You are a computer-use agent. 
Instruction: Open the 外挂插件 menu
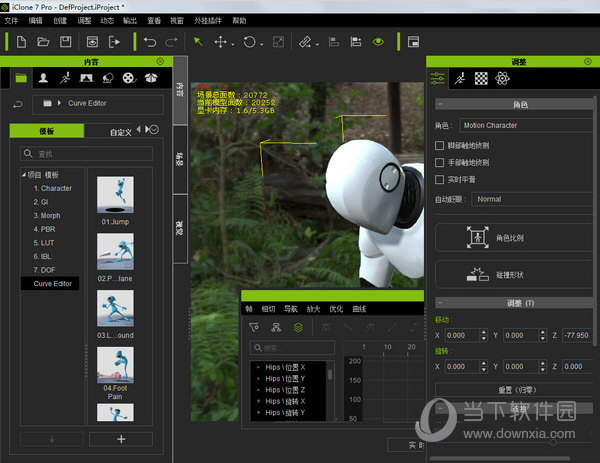click(208, 20)
